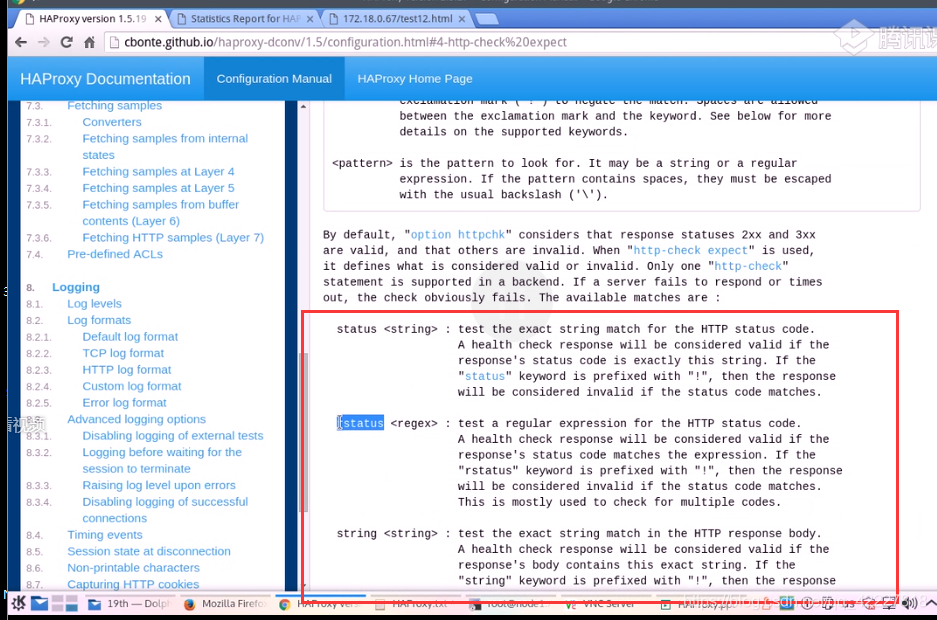Open the Error log format link
Viewport: 937px width, 620px height.
(124, 403)
